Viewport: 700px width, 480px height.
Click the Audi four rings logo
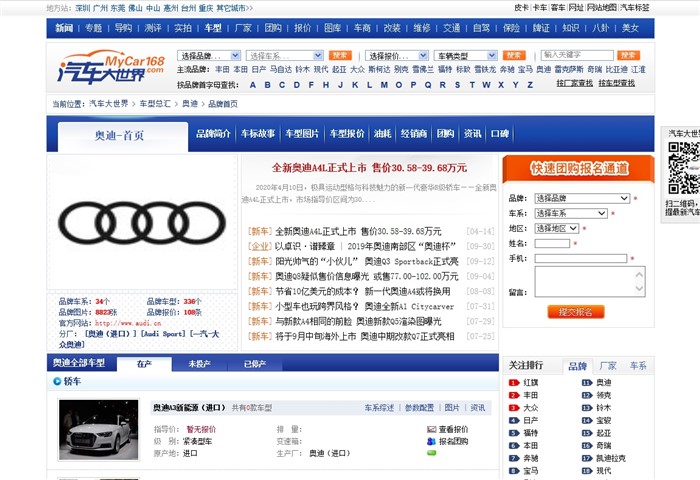click(142, 222)
